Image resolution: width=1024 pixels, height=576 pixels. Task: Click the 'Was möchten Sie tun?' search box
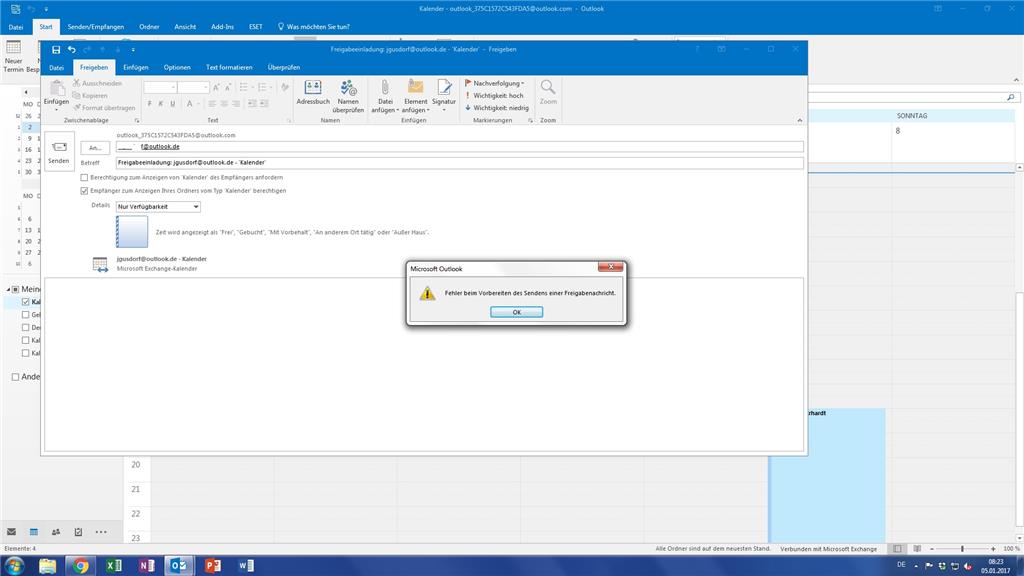click(314, 27)
